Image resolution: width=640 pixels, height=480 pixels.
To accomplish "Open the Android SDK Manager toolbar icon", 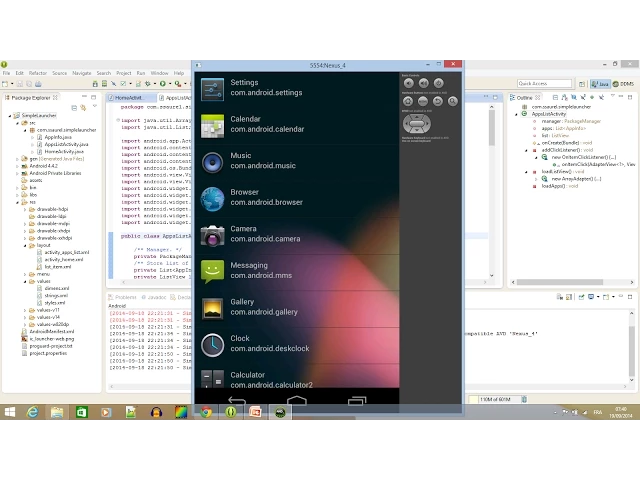I will click(x=95, y=84).
